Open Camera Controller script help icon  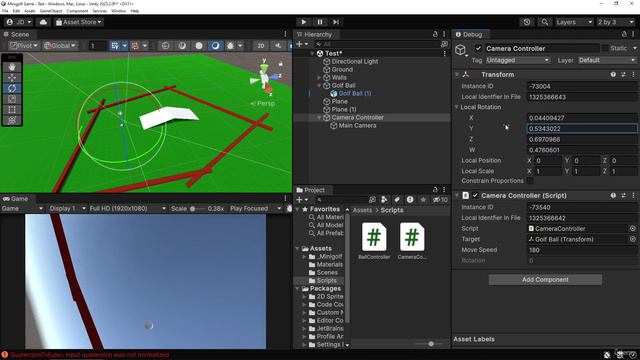point(613,196)
